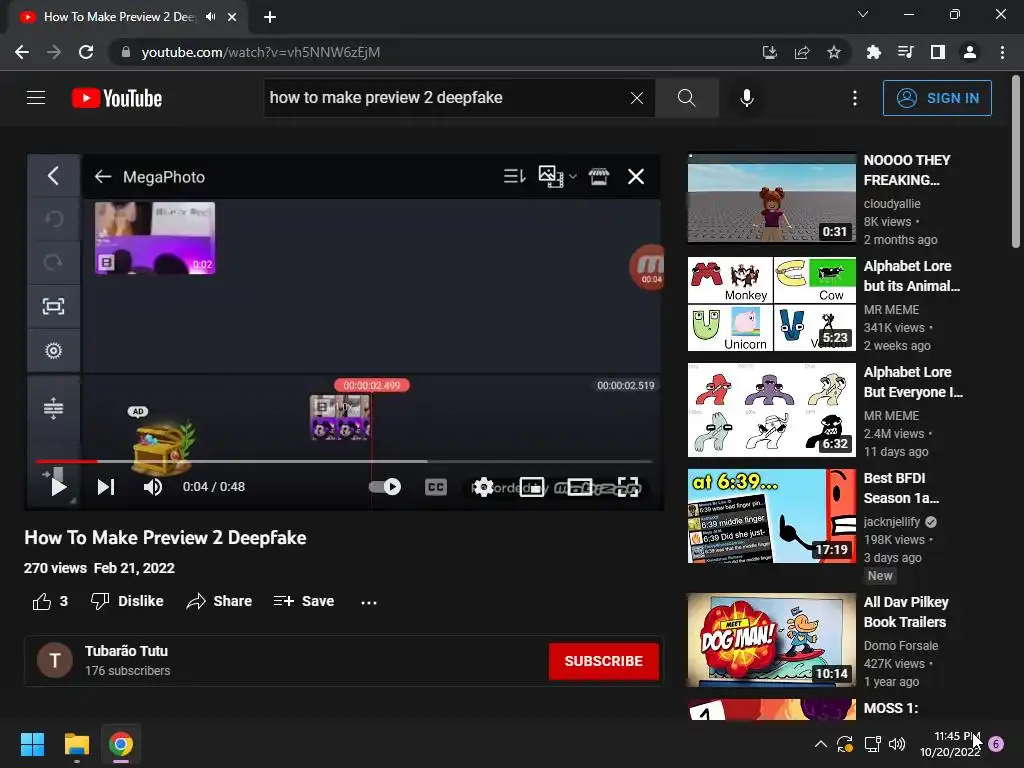
Task: Open the Tubarão Tutu channel name link
Action: [127, 651]
